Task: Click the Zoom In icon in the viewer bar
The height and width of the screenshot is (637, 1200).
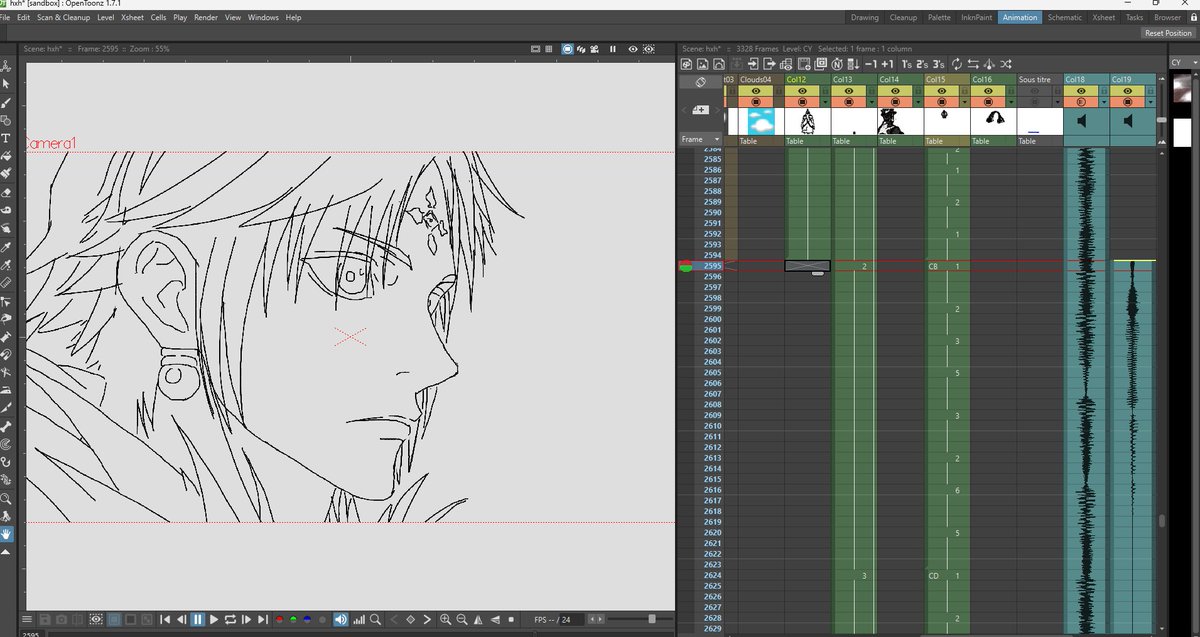Action: click(446, 620)
